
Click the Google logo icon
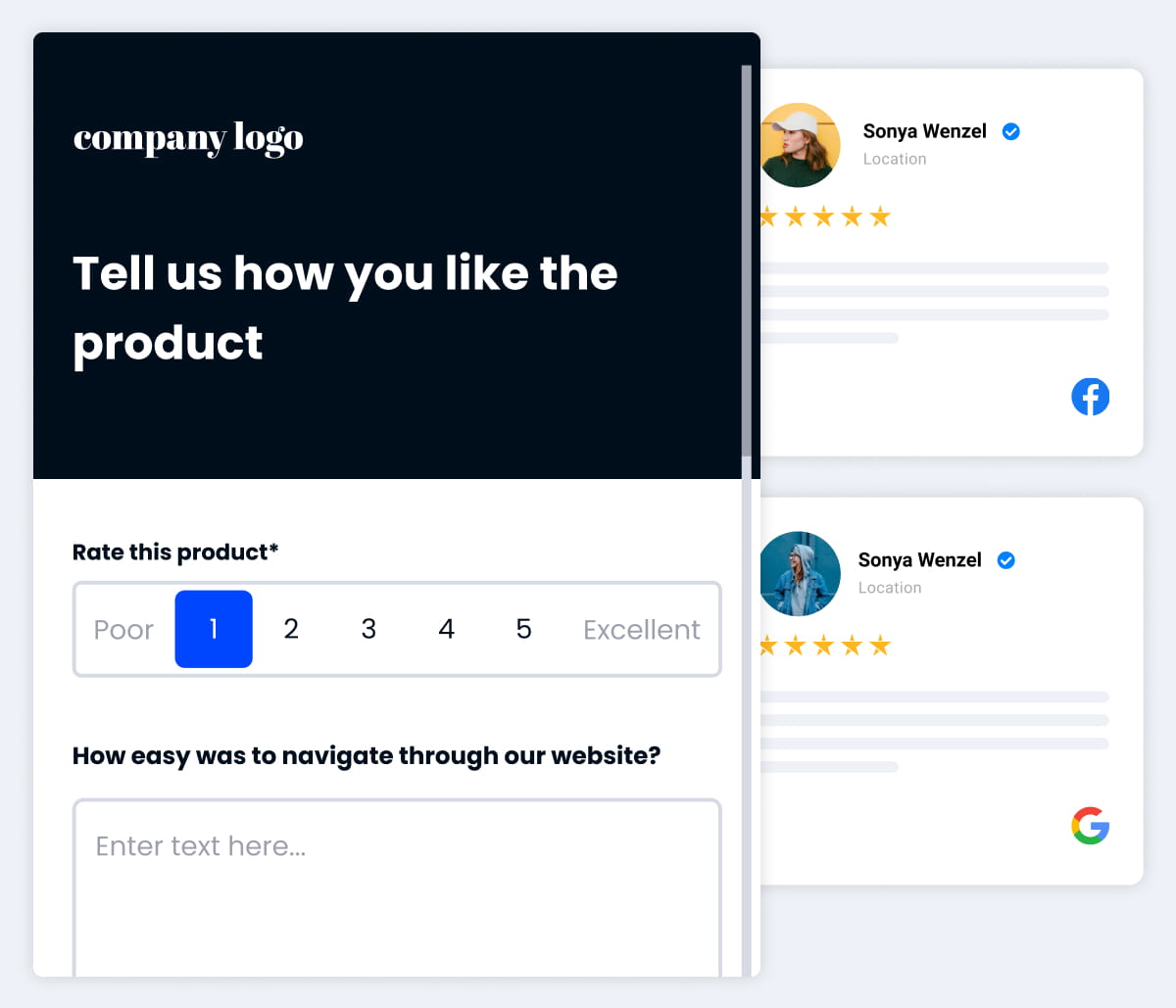click(x=1091, y=826)
